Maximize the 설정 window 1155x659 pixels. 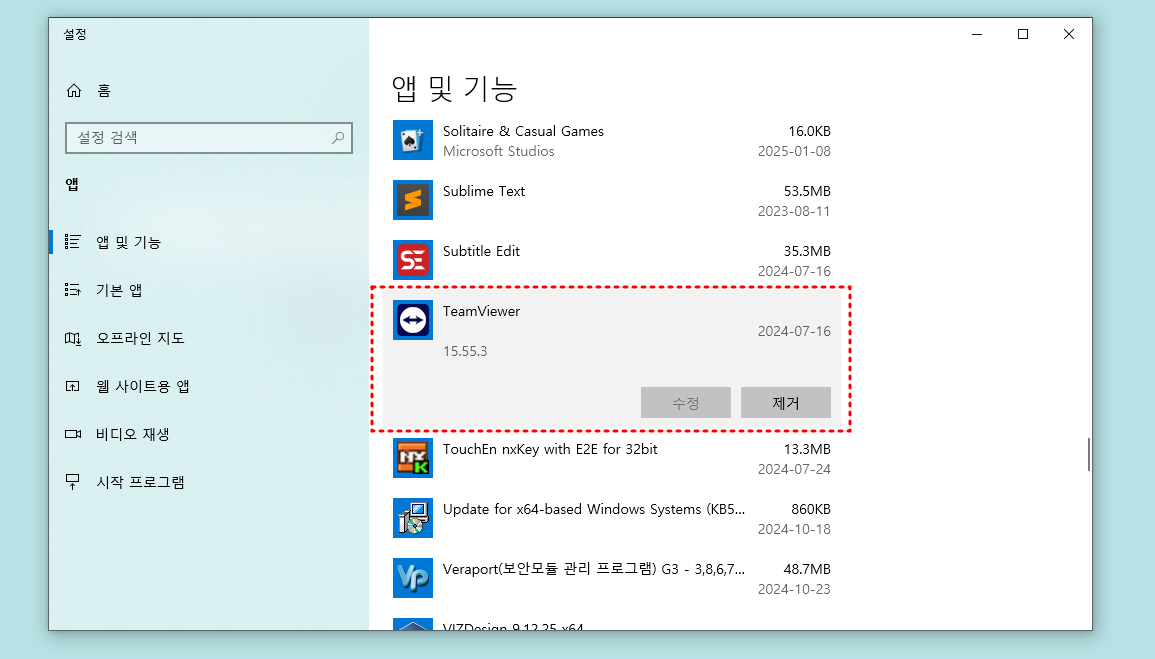(x=1022, y=34)
